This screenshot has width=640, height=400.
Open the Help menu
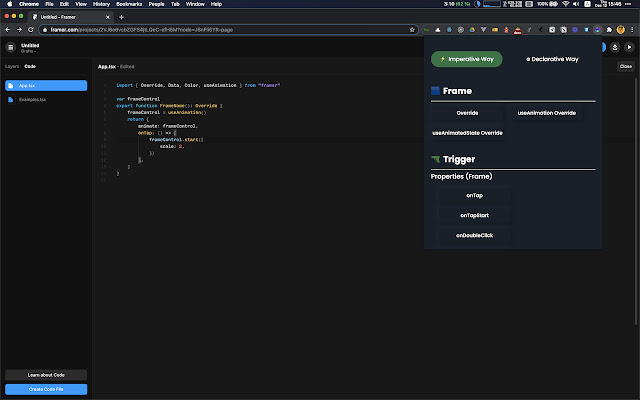216,4
